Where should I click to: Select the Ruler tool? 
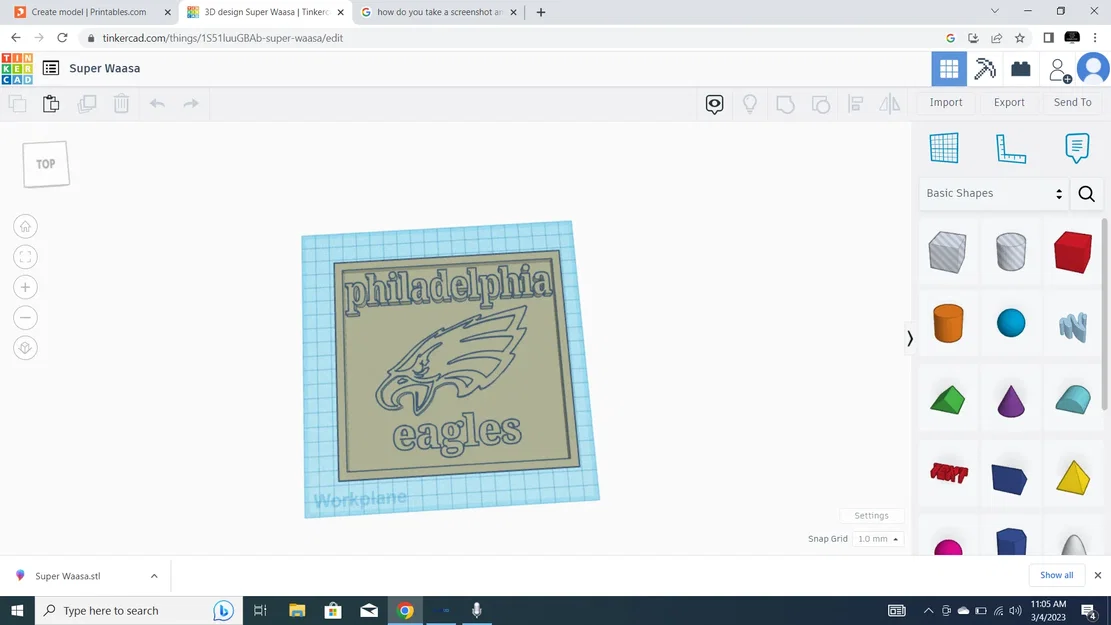coord(1010,148)
